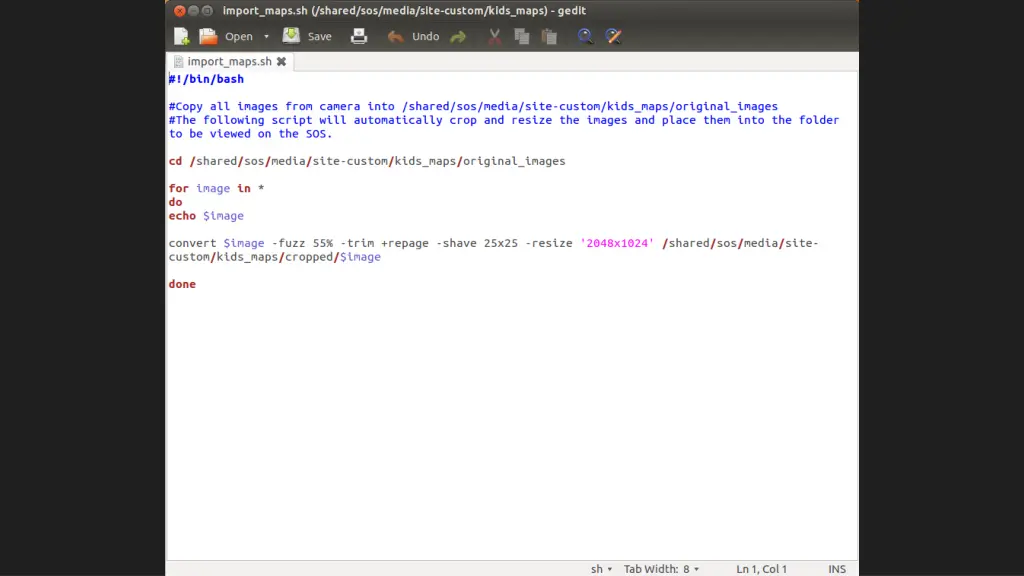1024x576 pixels.
Task: Click the 'echo $image' line
Action: point(206,216)
